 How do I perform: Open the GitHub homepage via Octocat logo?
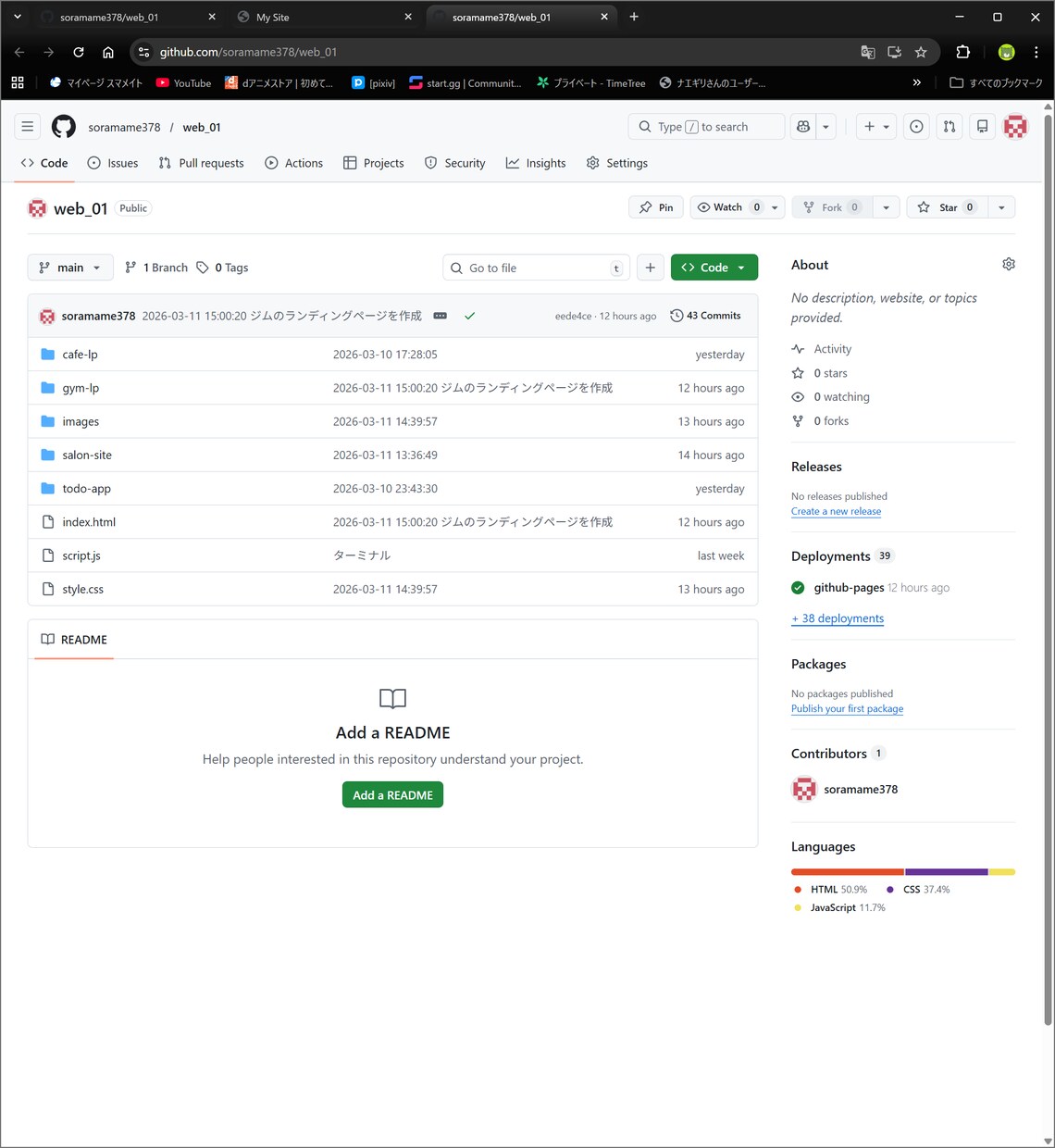63,127
